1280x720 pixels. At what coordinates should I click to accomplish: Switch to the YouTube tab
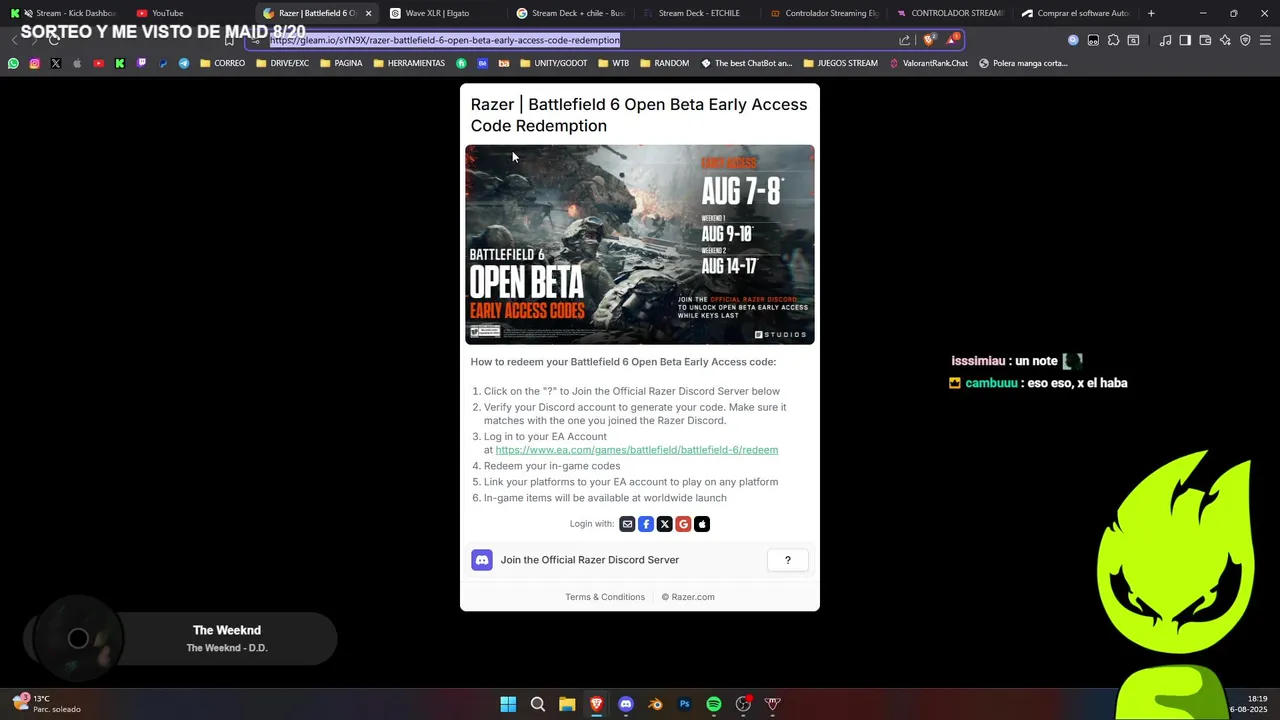coord(189,13)
